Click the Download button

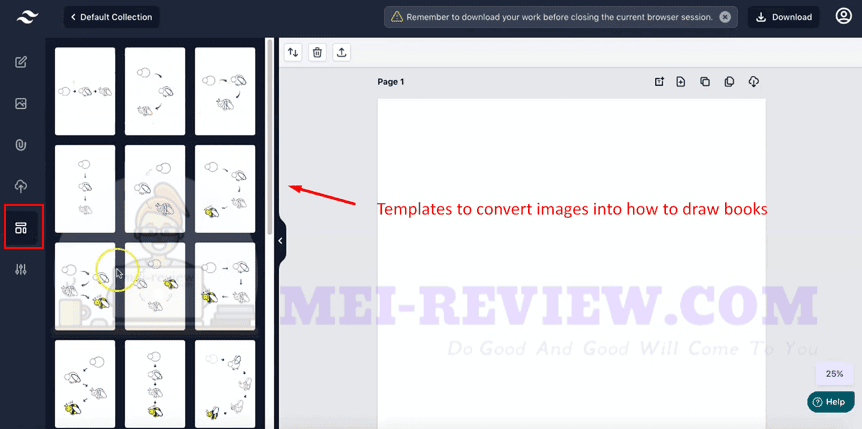pos(783,17)
